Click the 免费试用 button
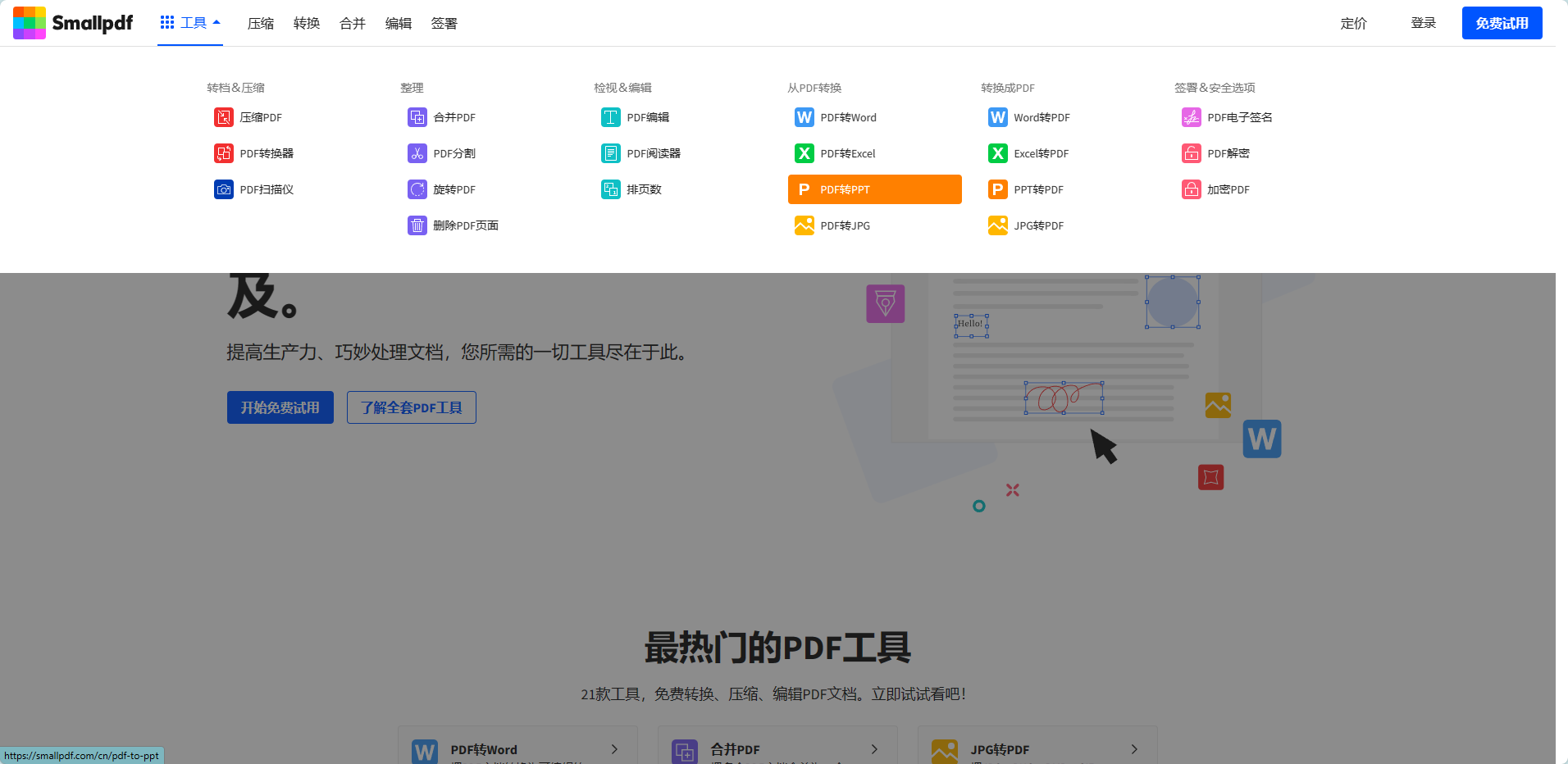The image size is (1568, 764). 1502,23
